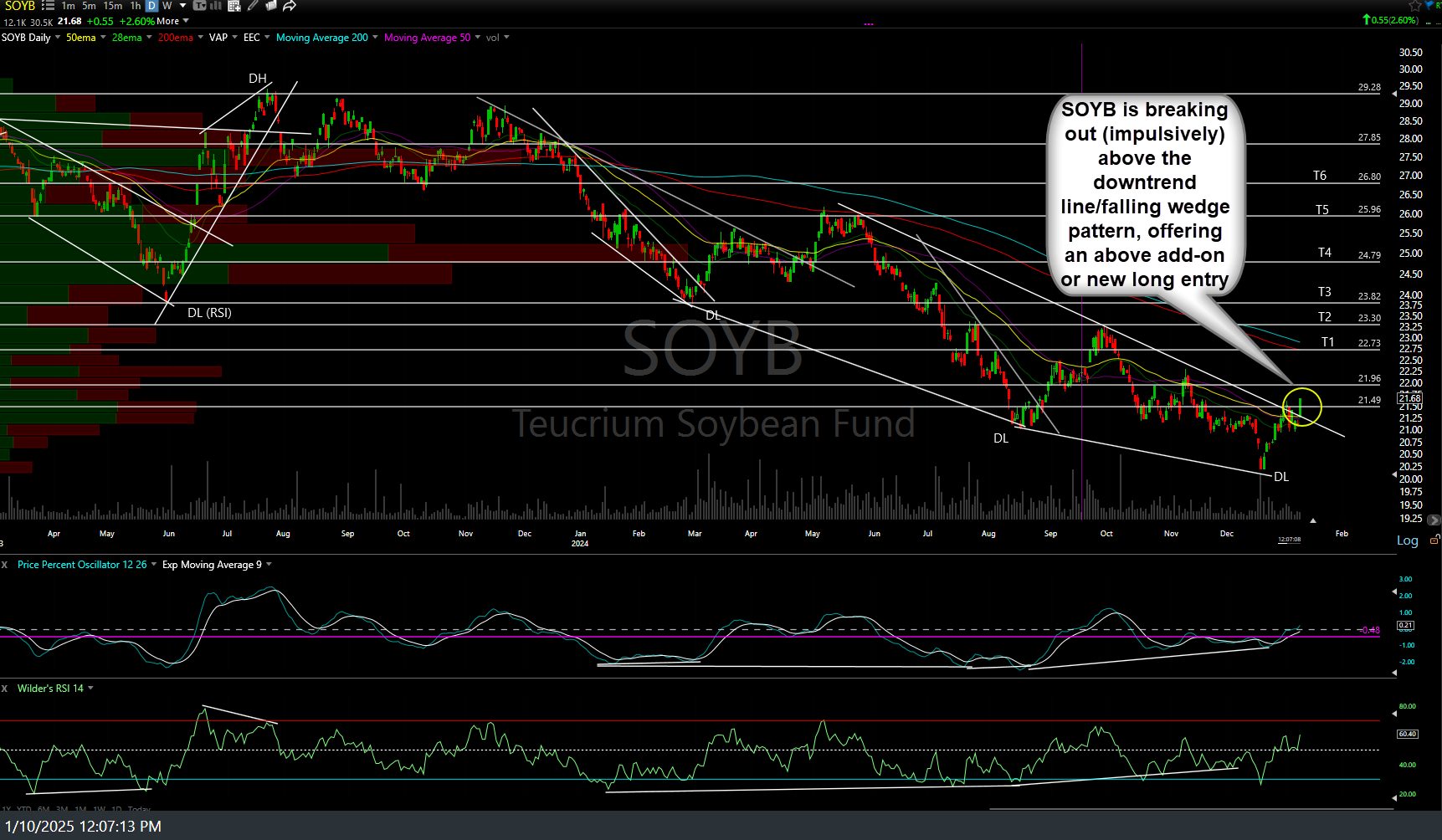Click the 21.96 level label
Image resolution: width=1442 pixels, height=840 pixels.
(x=1369, y=378)
